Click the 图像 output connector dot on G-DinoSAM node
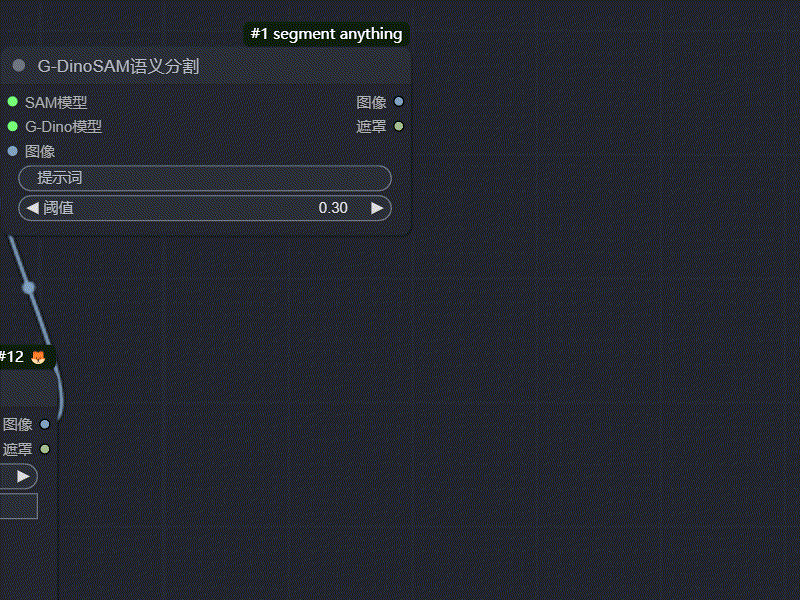Viewport: 800px width, 600px height. (x=399, y=102)
